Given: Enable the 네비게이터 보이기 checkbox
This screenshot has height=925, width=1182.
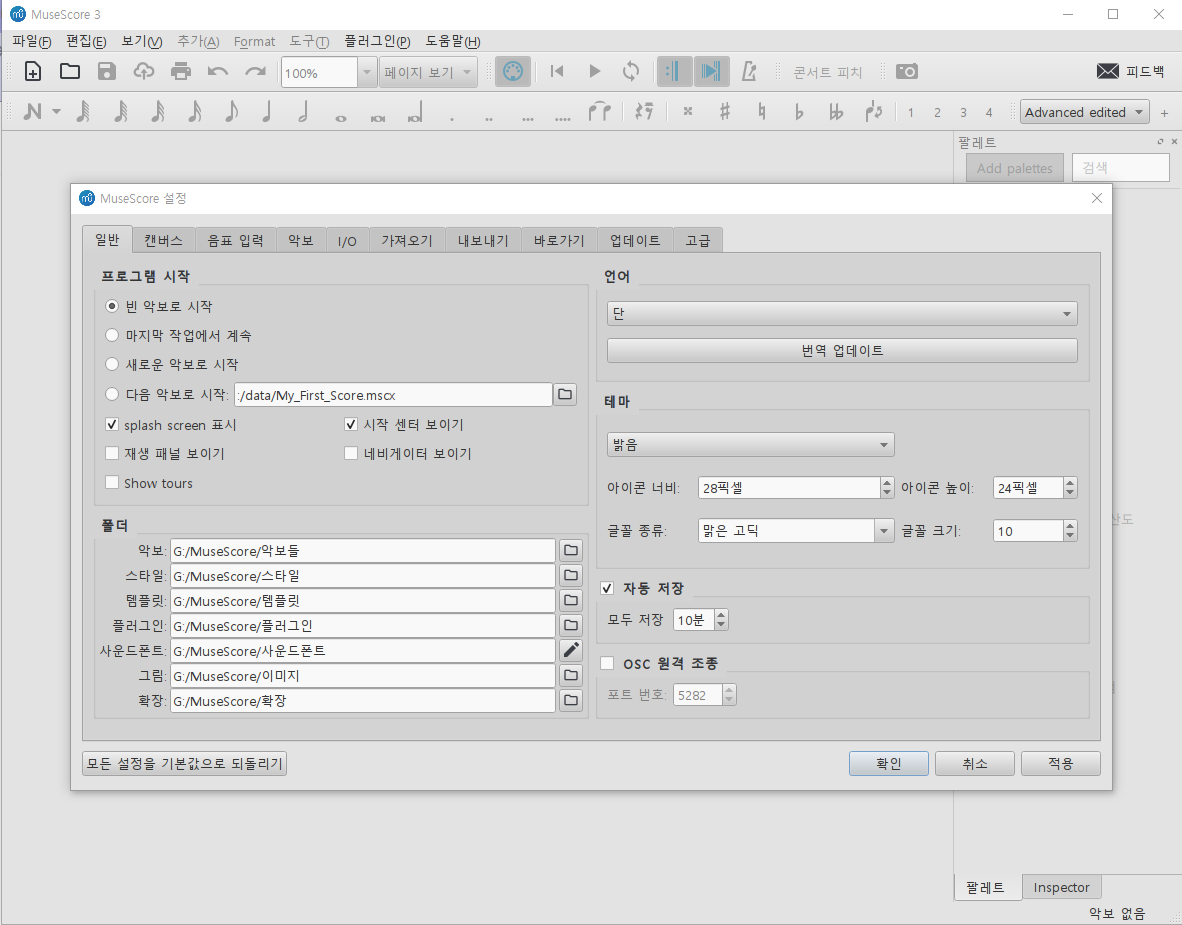Looking at the screenshot, I should click(351, 453).
